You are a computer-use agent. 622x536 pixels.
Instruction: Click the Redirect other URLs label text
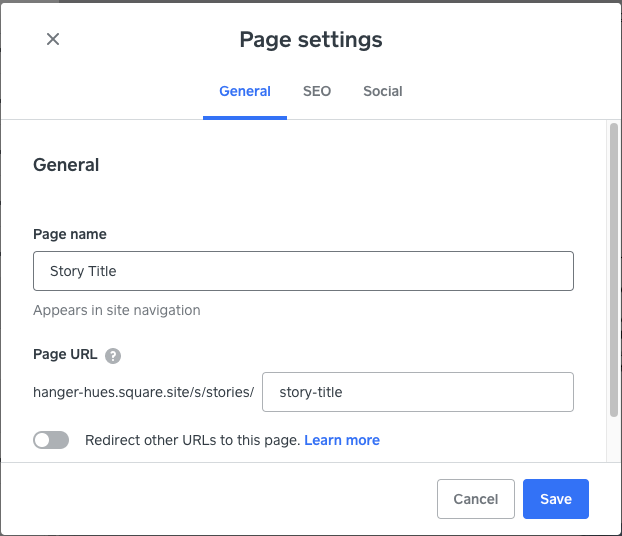point(192,440)
